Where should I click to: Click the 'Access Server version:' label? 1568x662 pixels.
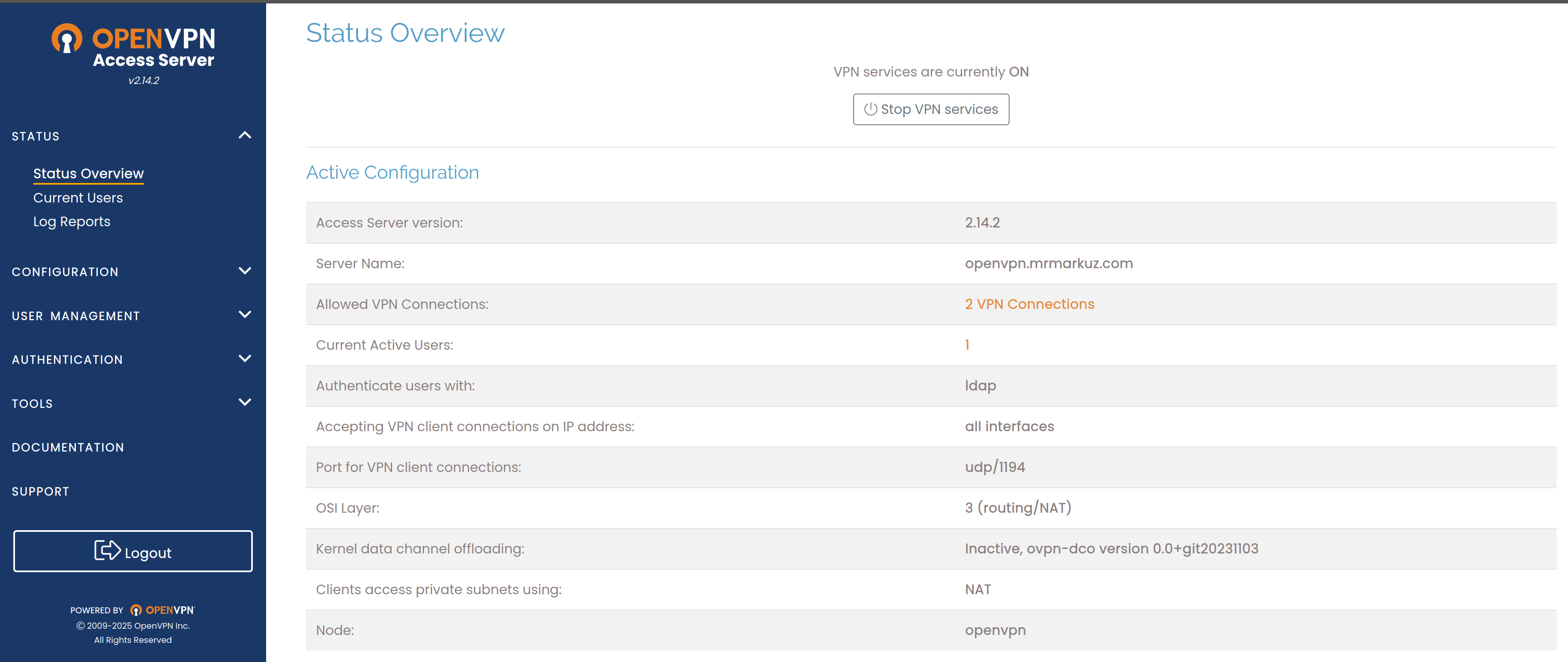[x=389, y=223]
